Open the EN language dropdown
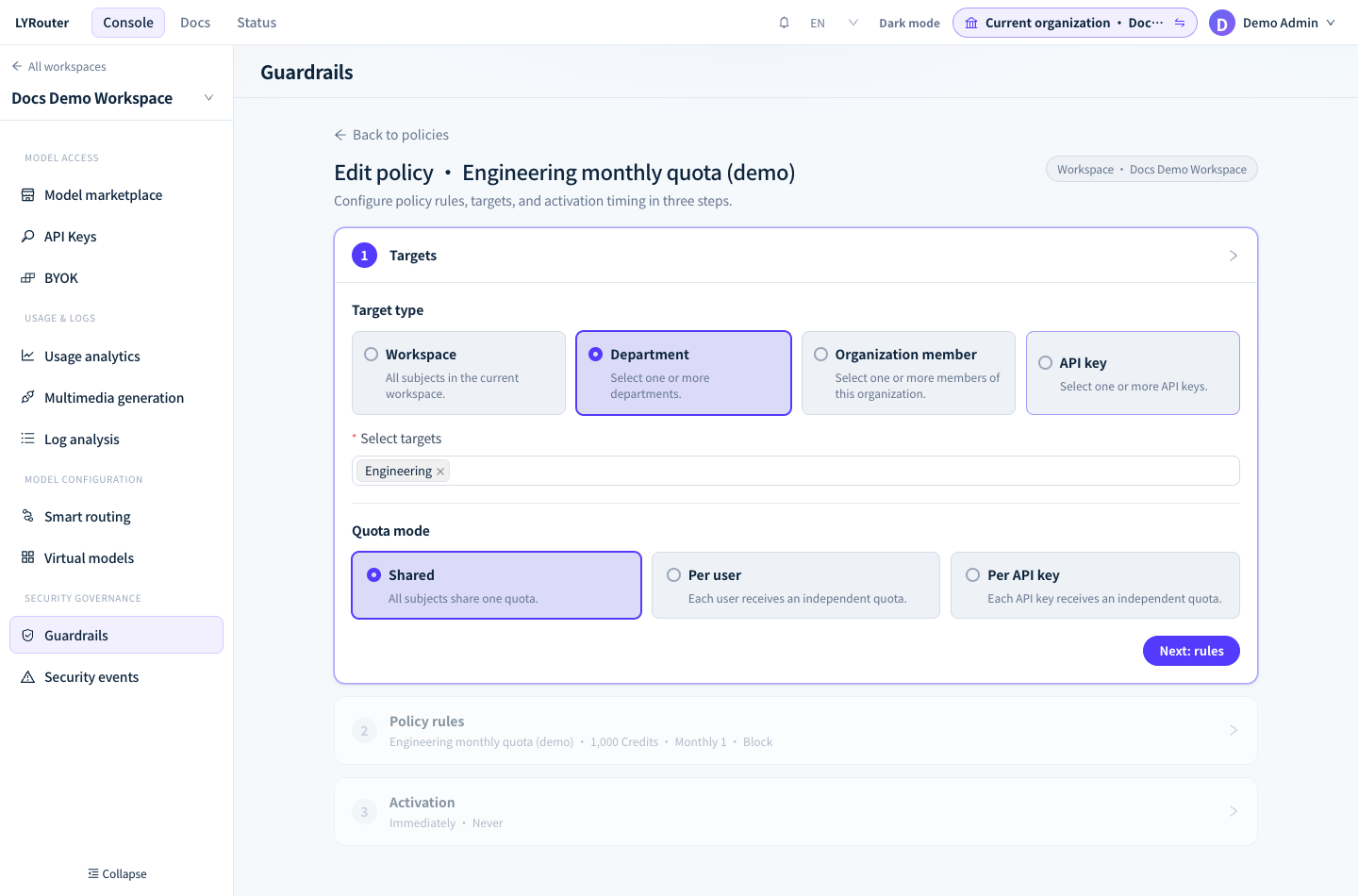This screenshot has width=1358, height=896. point(834,23)
